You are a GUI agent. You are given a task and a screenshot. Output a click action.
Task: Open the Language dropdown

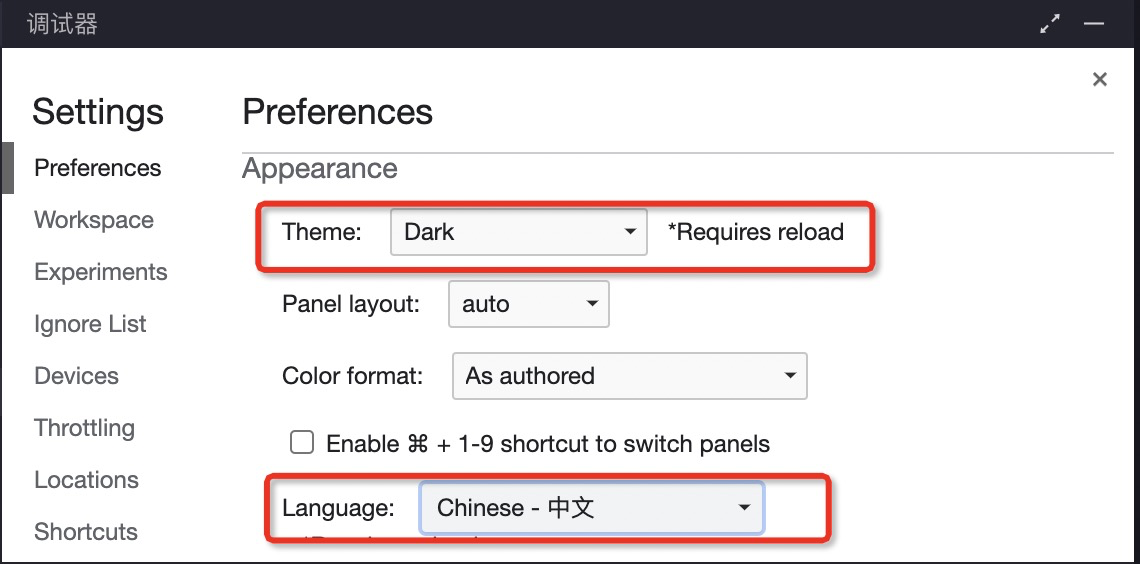click(x=592, y=508)
